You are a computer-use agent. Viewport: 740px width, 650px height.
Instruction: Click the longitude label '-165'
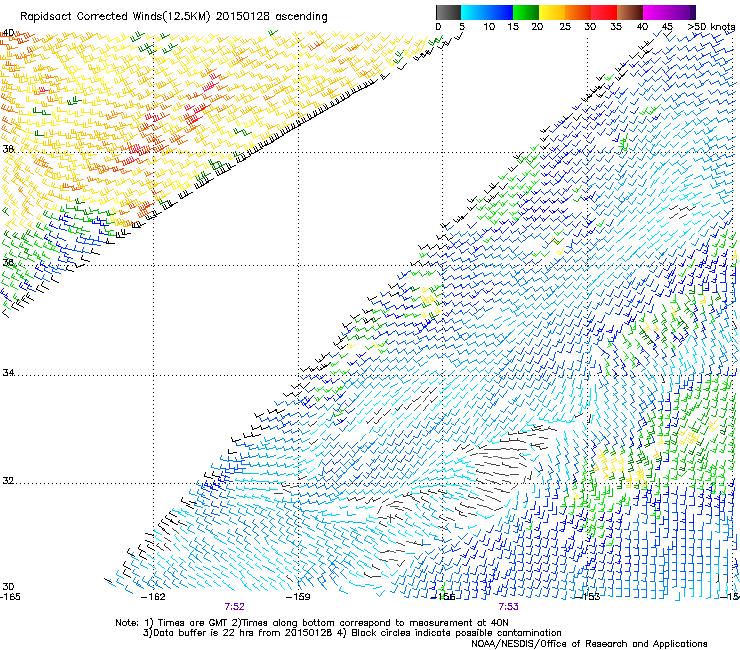[x=10, y=597]
